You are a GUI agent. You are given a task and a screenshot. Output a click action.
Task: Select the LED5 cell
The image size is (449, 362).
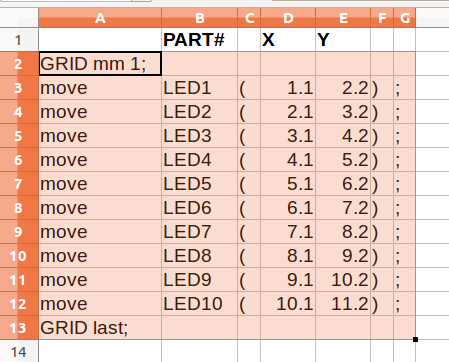coord(200,184)
